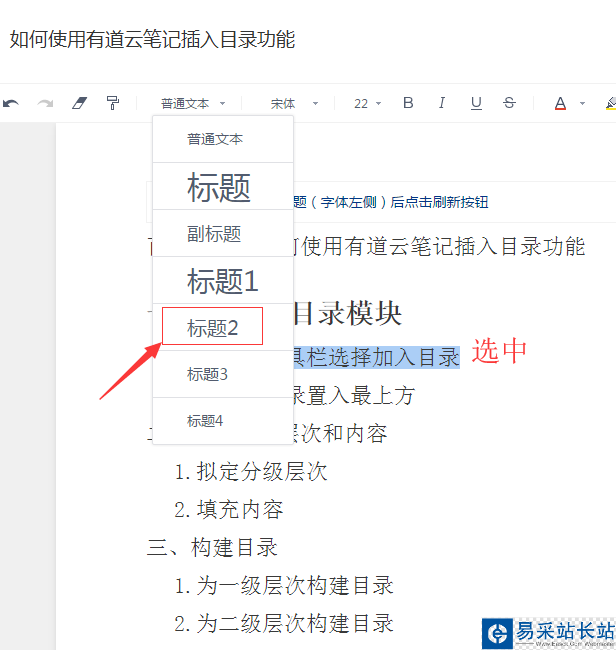Click the document heading 使用有道云笔记插入目录功能
Screen dimensions: 616x650
click(443, 246)
